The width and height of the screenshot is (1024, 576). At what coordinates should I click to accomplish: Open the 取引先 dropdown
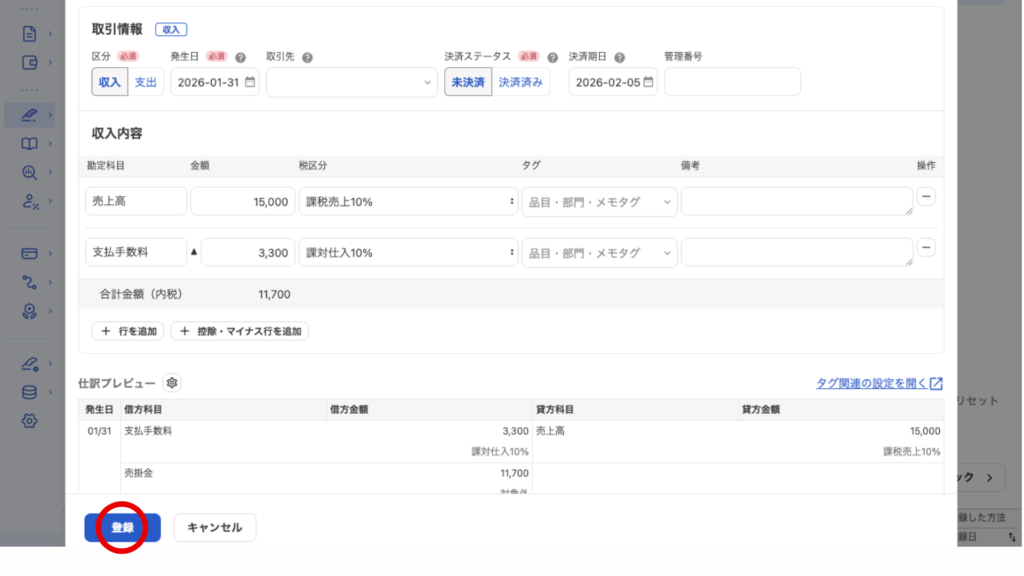[x=352, y=82]
